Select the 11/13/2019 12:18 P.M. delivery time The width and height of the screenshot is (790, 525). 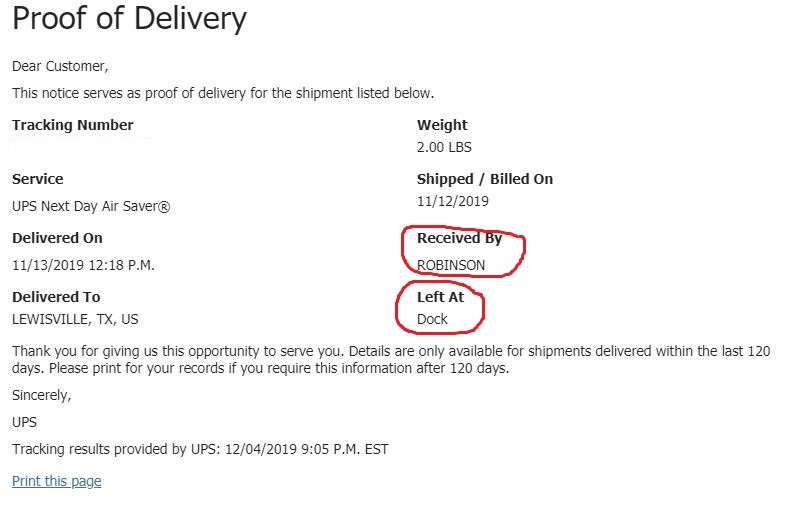[83, 265]
